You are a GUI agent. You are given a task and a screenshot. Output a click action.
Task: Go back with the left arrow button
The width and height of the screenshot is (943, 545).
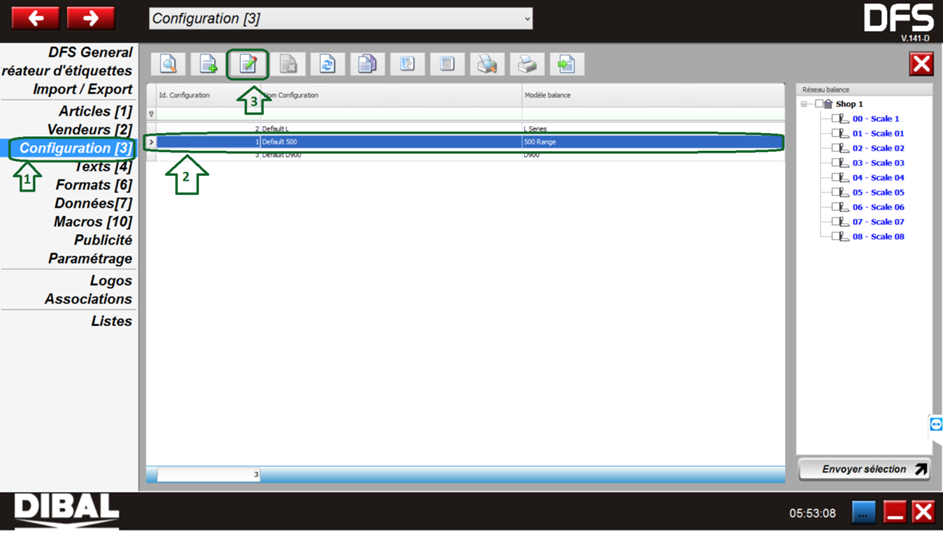(35, 18)
